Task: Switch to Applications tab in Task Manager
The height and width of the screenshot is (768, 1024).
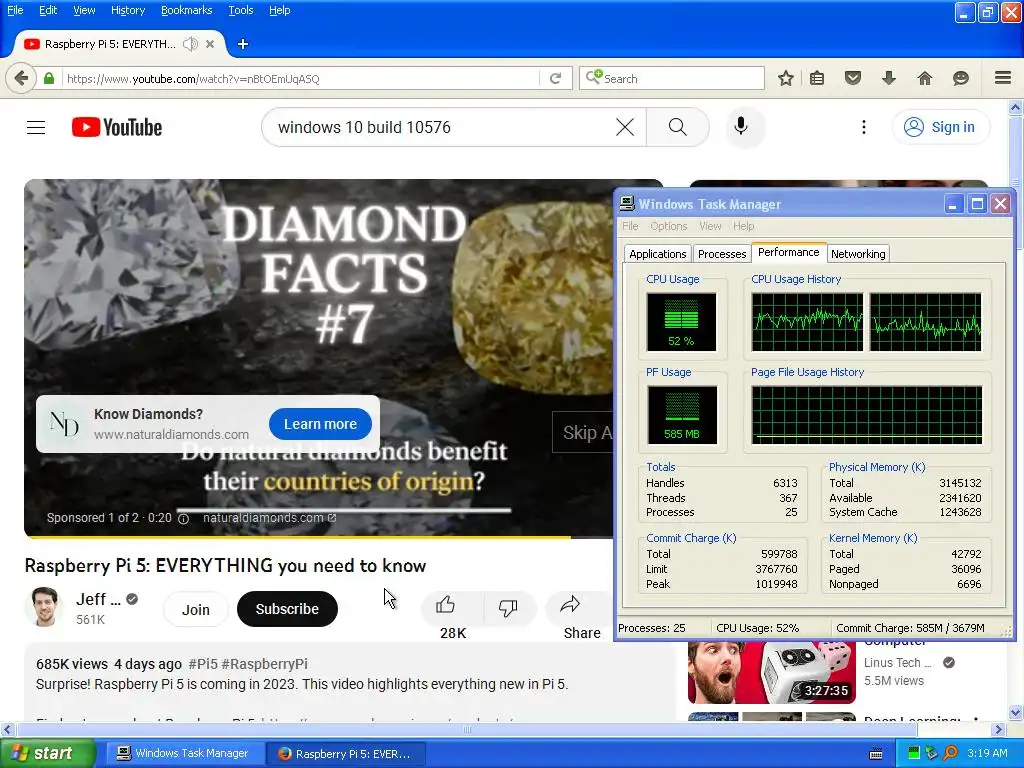Action: pos(658,254)
